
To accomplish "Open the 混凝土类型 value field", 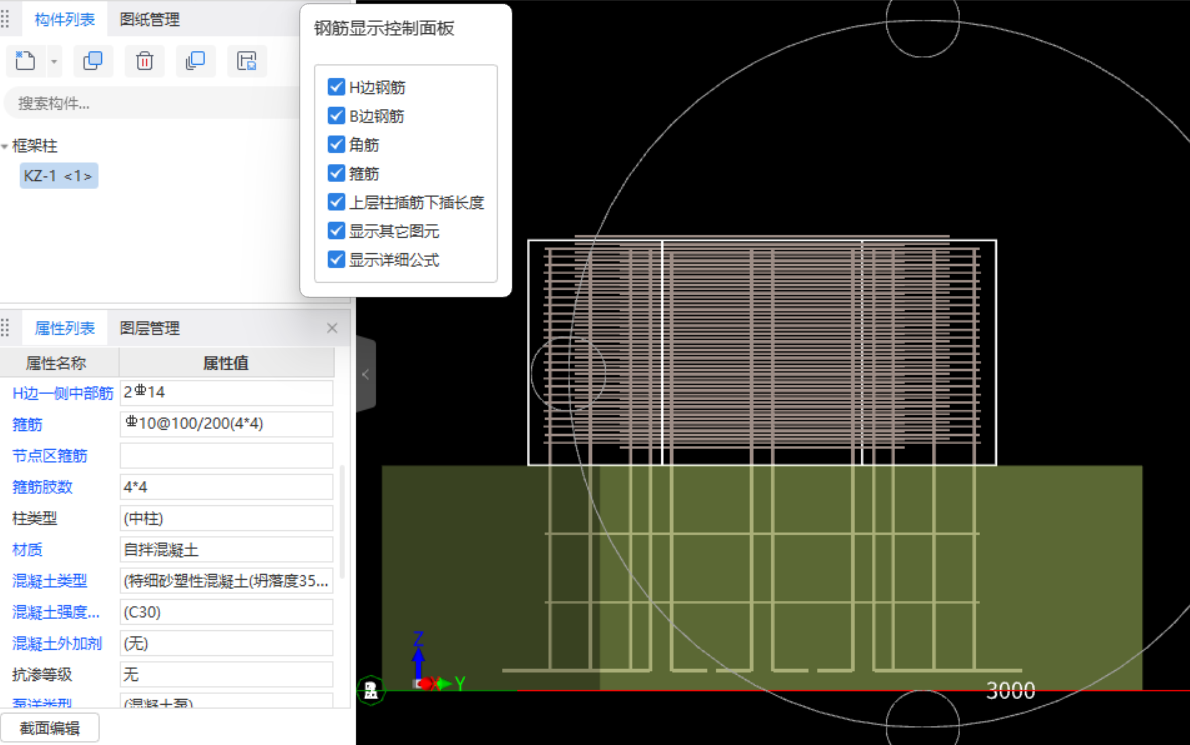I will (226, 580).
